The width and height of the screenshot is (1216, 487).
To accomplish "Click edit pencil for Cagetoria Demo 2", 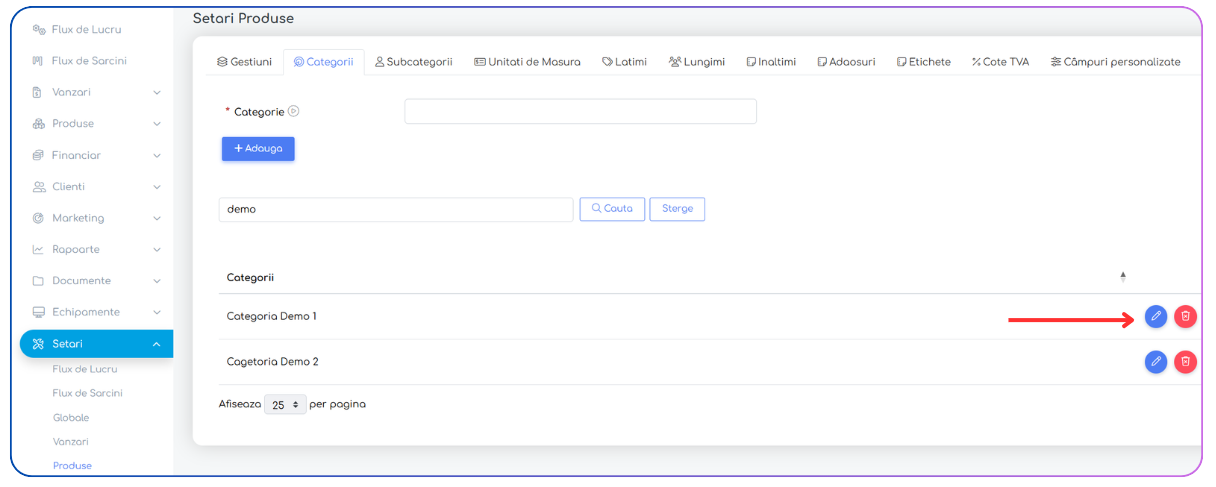I will (1156, 362).
